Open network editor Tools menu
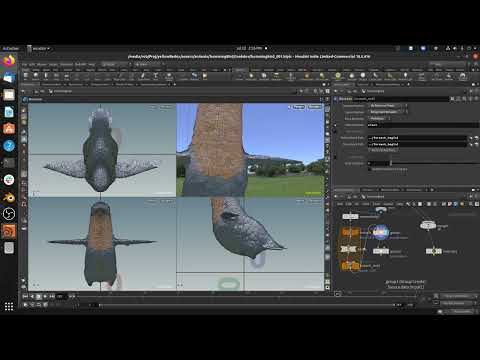Screen dimensions: 480x360 (x=376, y=204)
